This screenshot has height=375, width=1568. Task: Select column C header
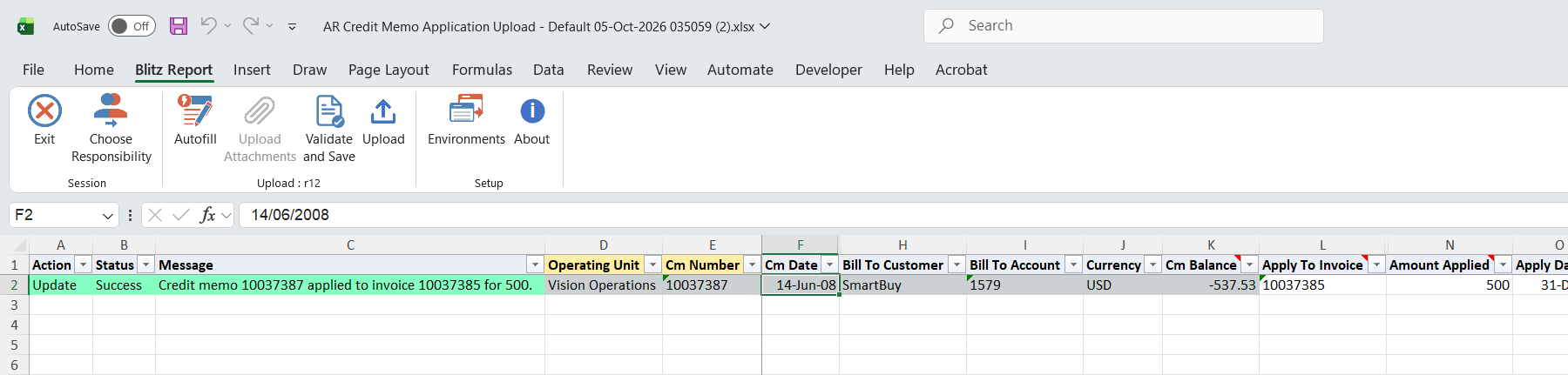(x=350, y=245)
